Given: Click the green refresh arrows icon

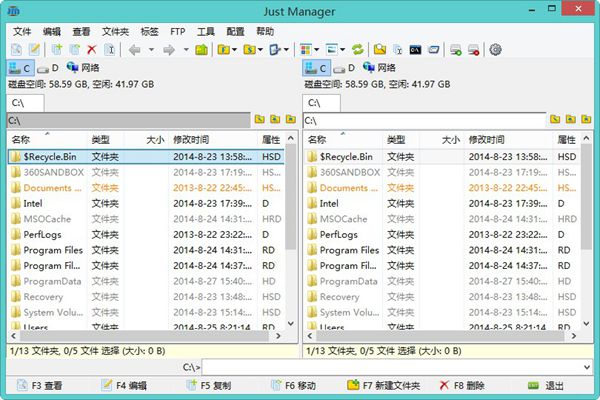Looking at the screenshot, I should [x=358, y=49].
